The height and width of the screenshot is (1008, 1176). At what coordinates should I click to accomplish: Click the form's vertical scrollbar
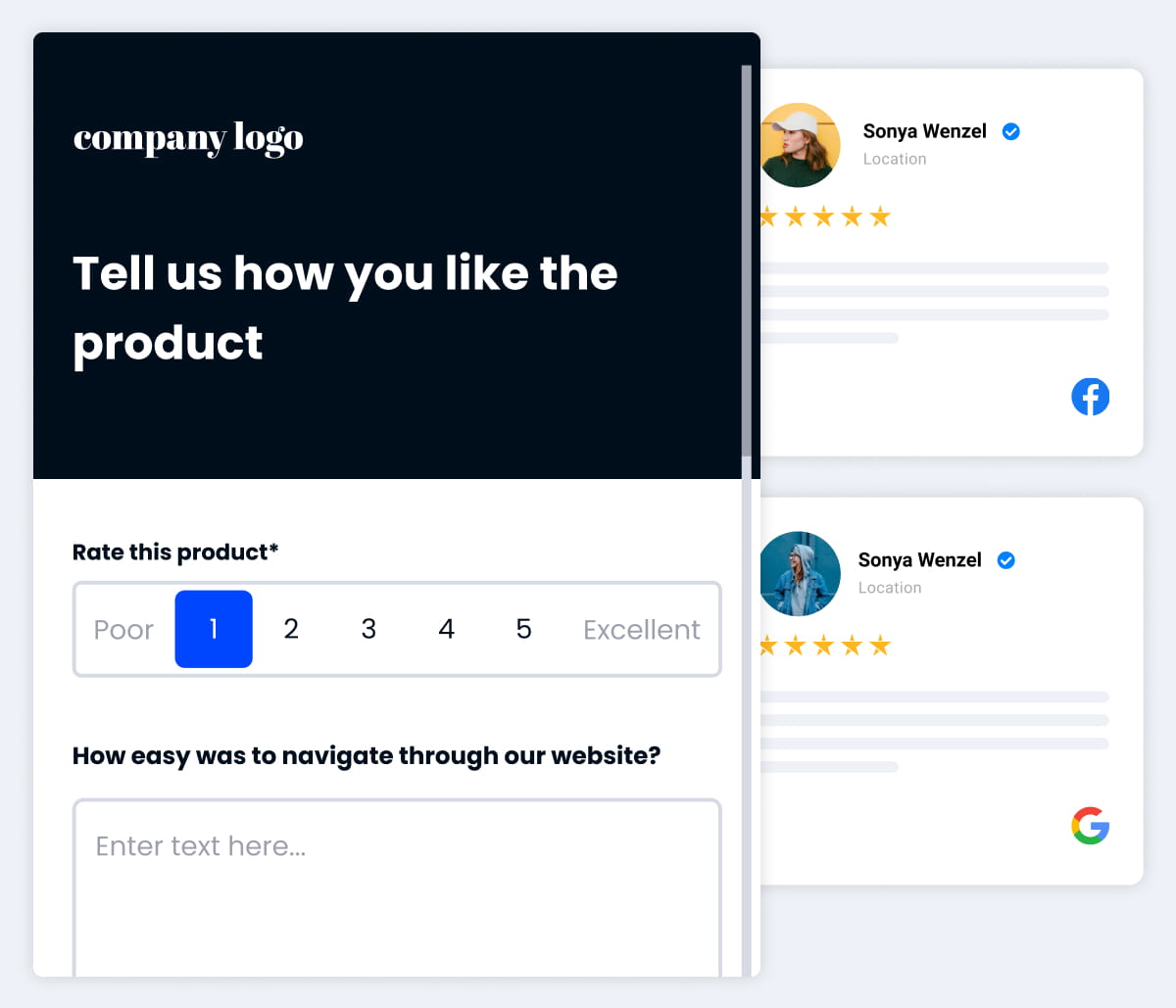click(x=747, y=261)
